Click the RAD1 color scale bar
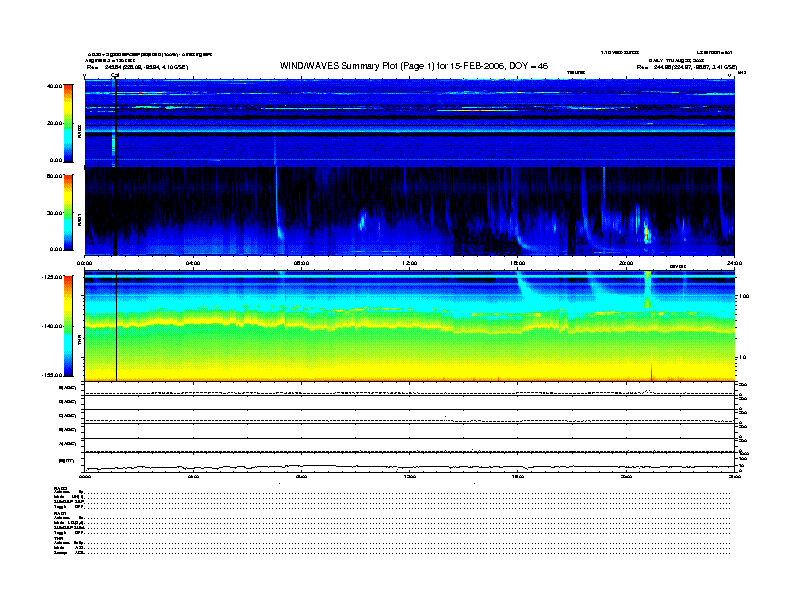 pyautogui.click(x=68, y=213)
